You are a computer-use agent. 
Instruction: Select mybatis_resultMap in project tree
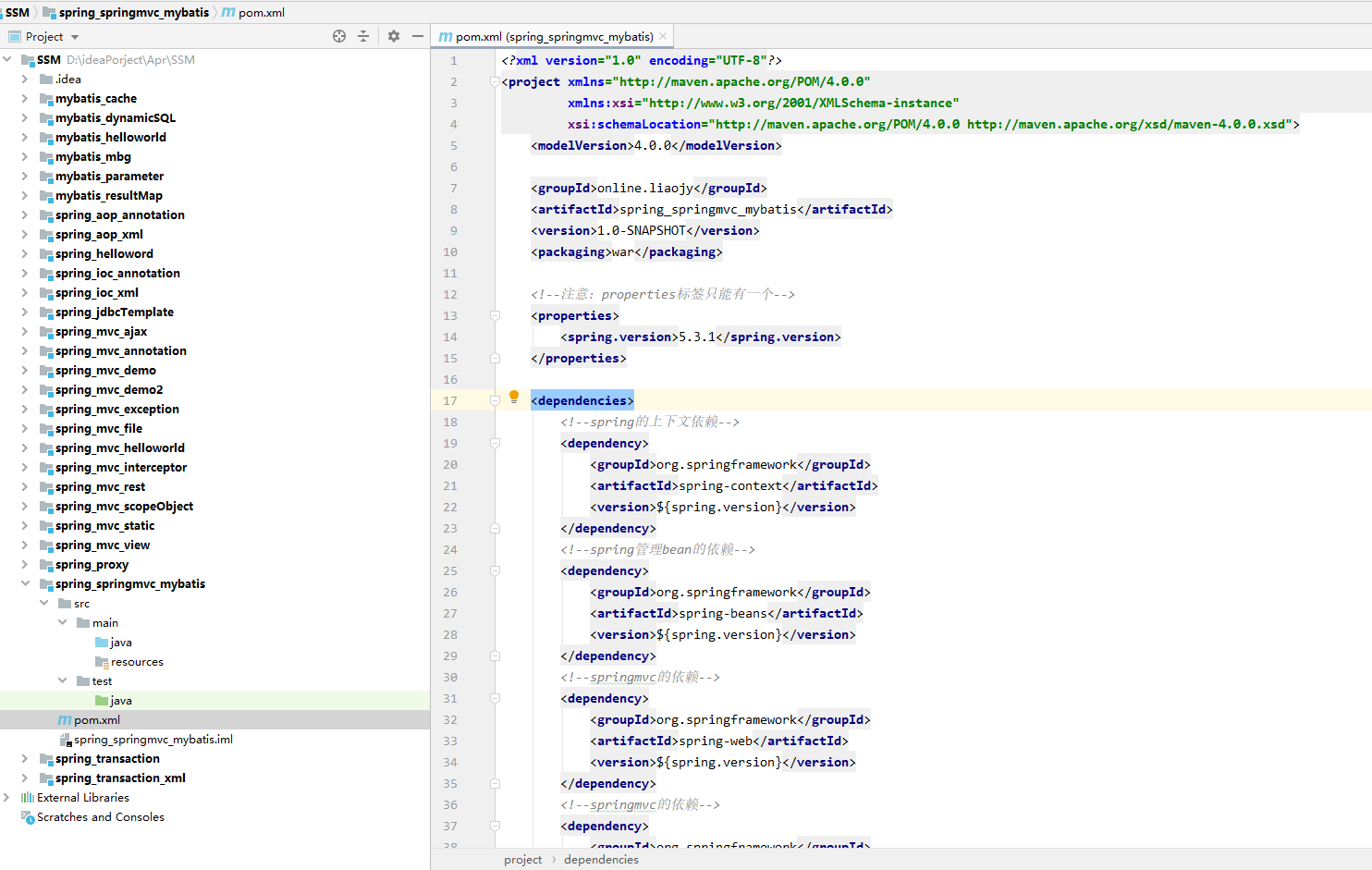[x=109, y=195]
